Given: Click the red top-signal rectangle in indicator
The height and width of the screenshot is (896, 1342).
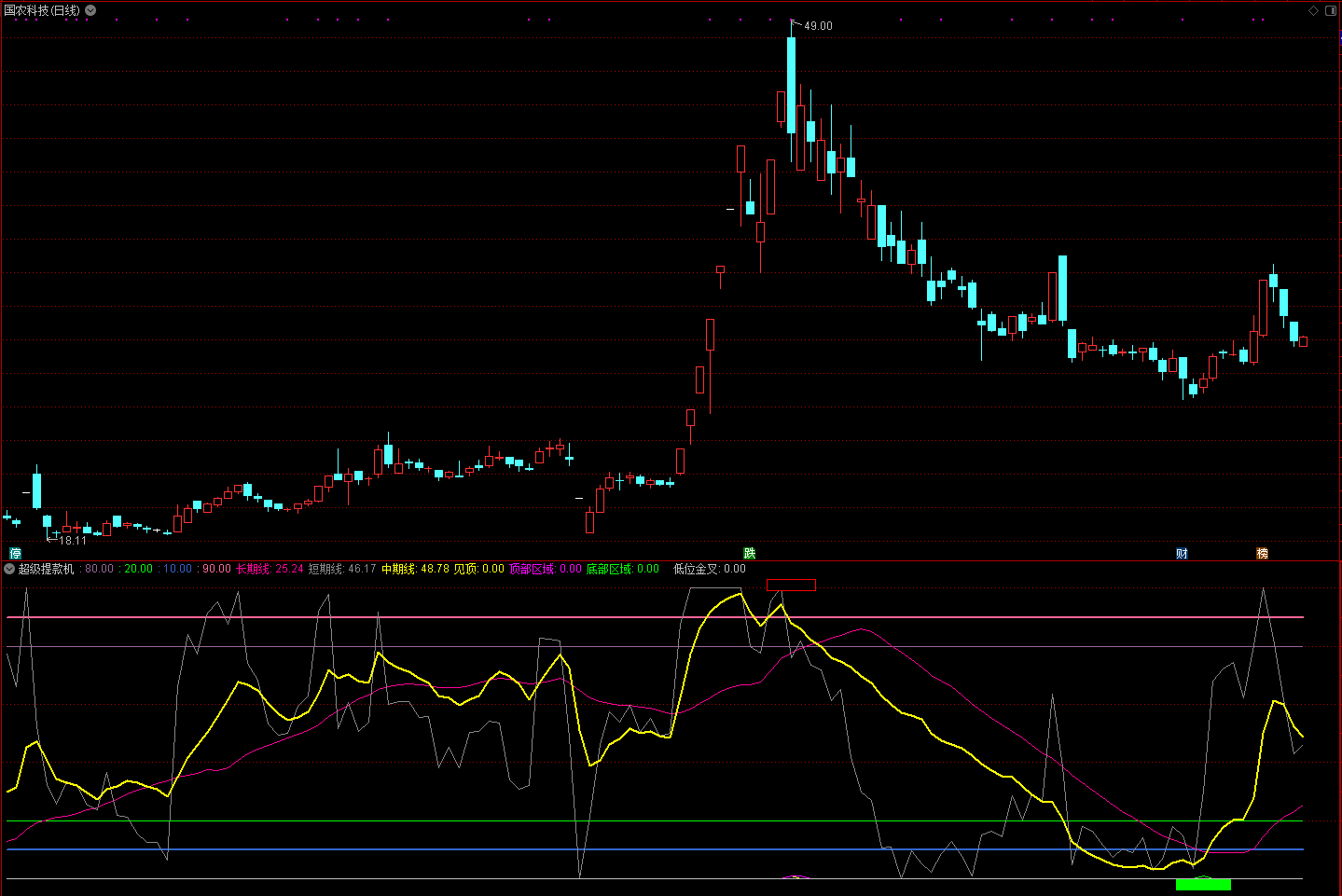Looking at the screenshot, I should click(791, 585).
